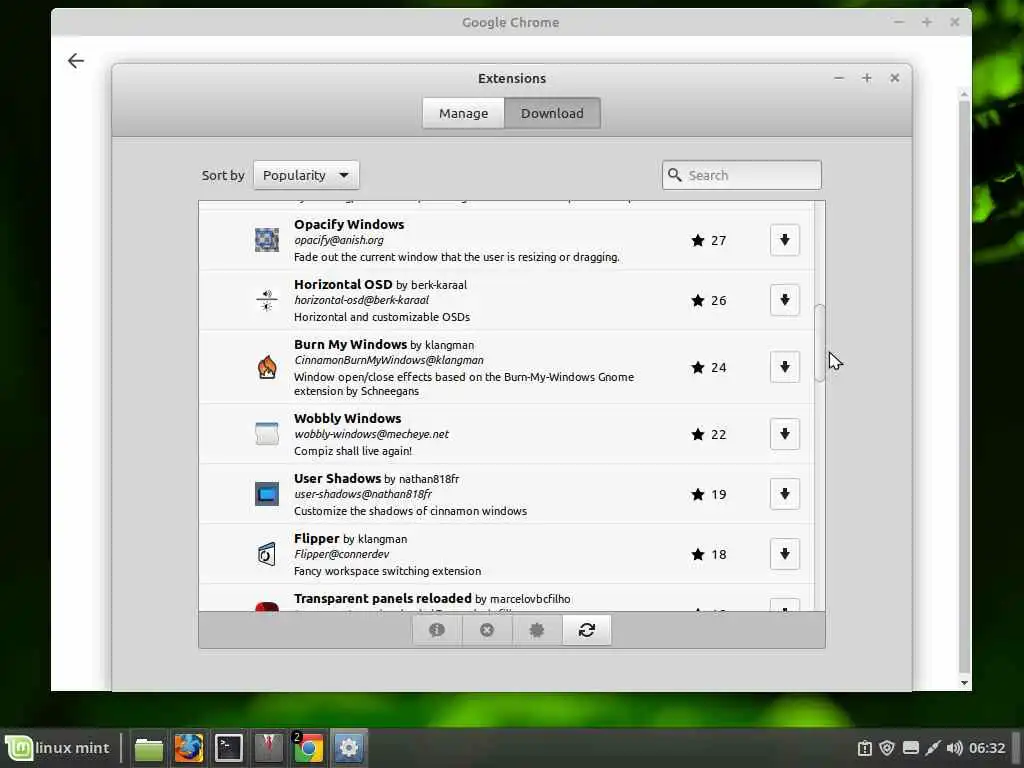Viewport: 1024px width, 768px height.
Task: Switch to the settings window in taskbar
Action: tap(349, 748)
